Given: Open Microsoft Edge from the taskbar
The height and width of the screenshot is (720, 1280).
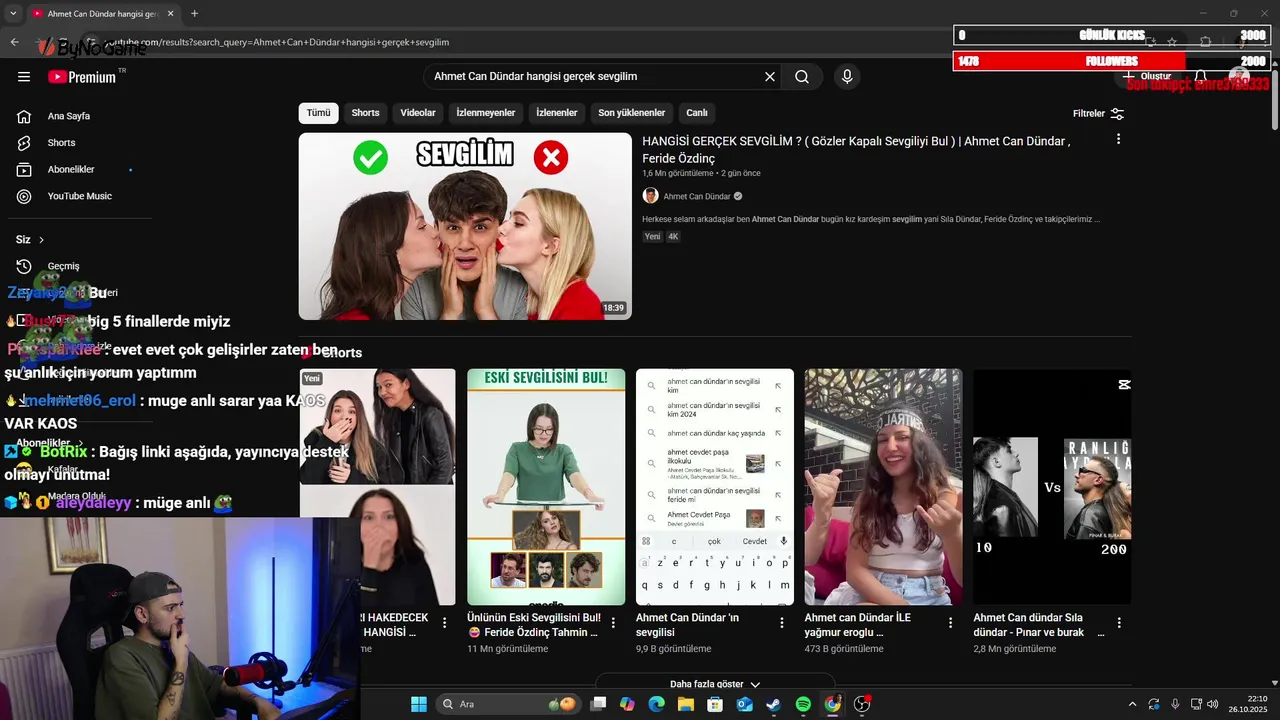Looking at the screenshot, I should [657, 704].
